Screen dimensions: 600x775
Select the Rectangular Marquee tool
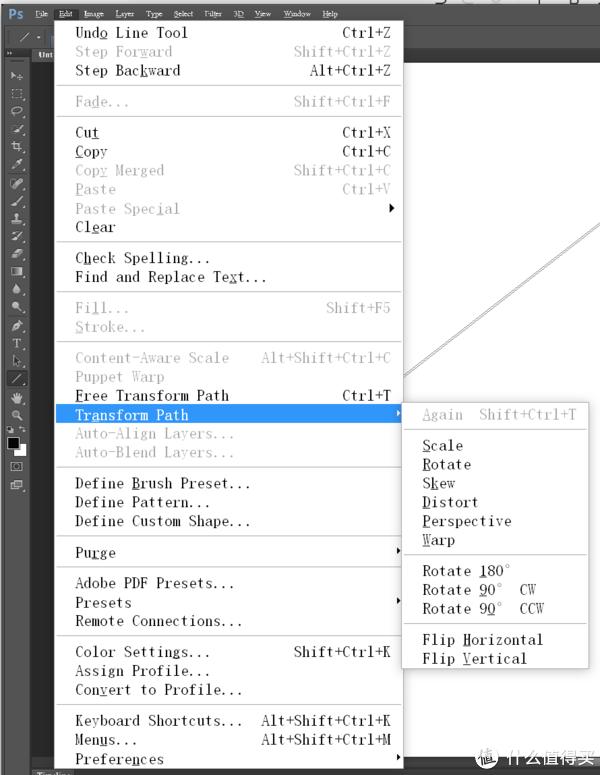17,94
